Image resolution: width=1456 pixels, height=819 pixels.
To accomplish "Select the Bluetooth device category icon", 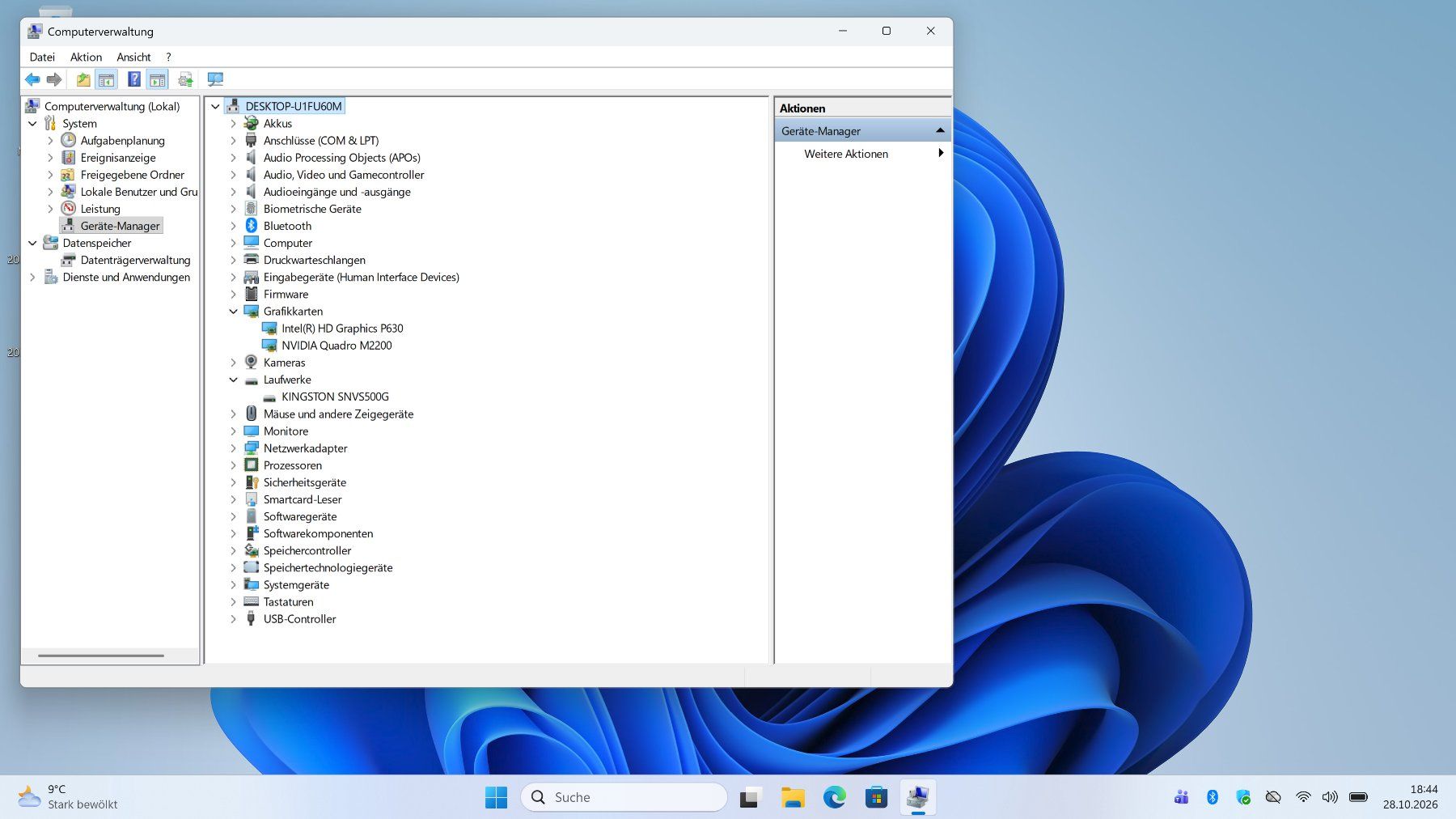I will (x=252, y=226).
